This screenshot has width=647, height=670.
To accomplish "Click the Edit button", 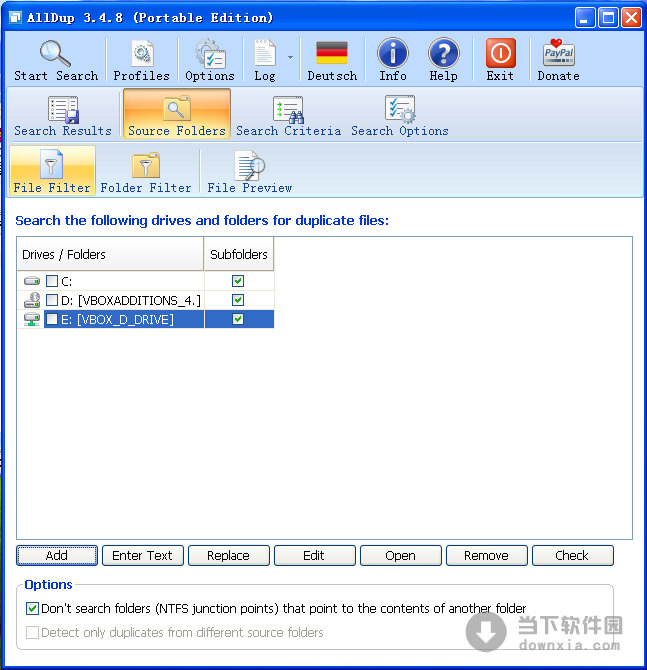I will click(x=315, y=555).
